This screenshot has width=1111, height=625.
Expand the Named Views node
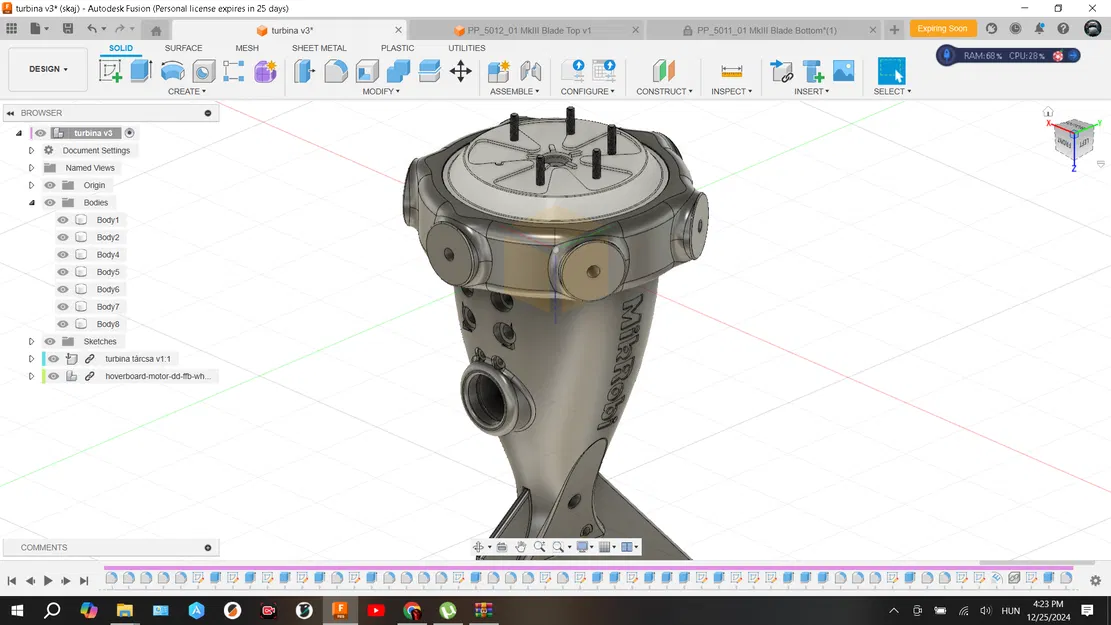click(31, 168)
